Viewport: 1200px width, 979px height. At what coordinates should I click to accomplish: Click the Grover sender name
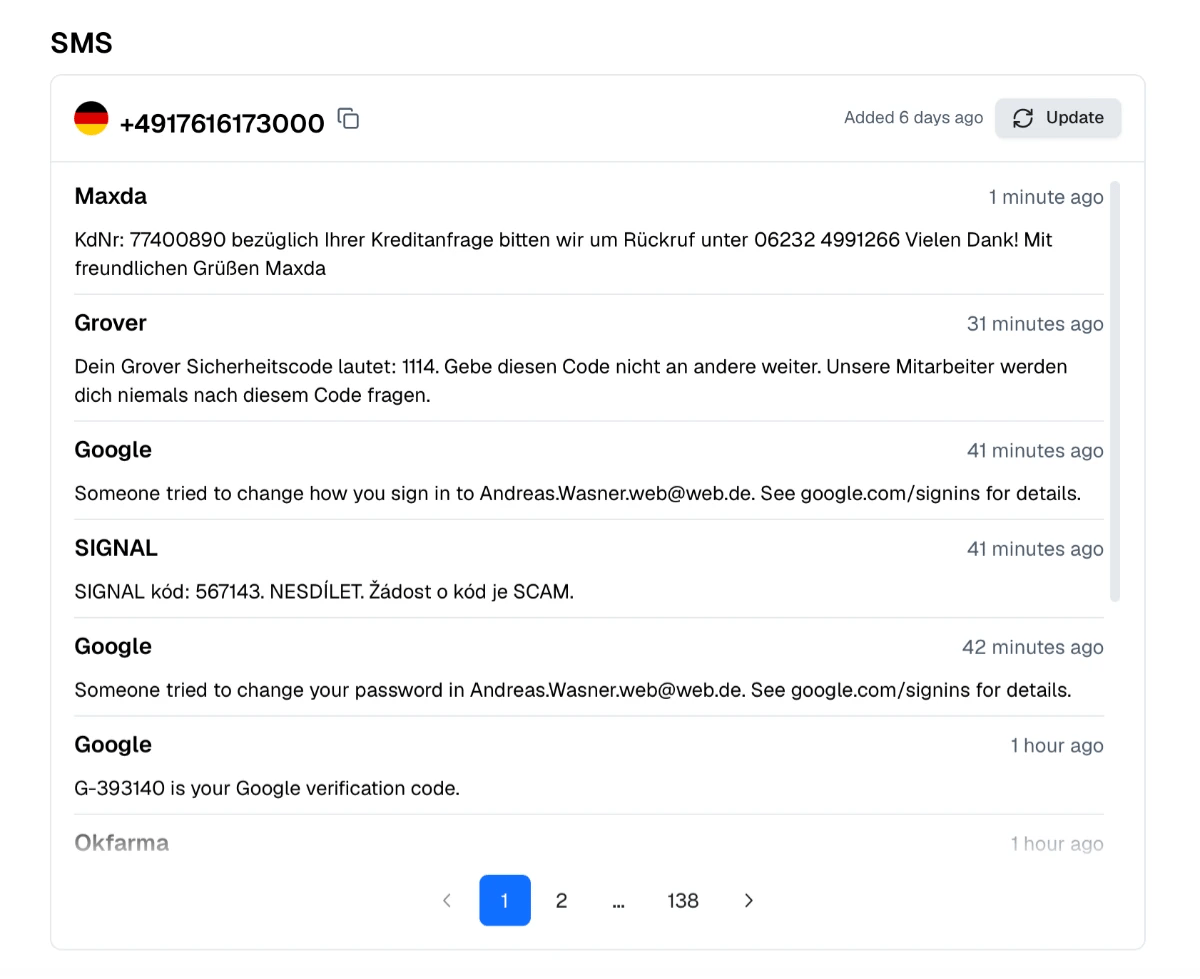(111, 323)
